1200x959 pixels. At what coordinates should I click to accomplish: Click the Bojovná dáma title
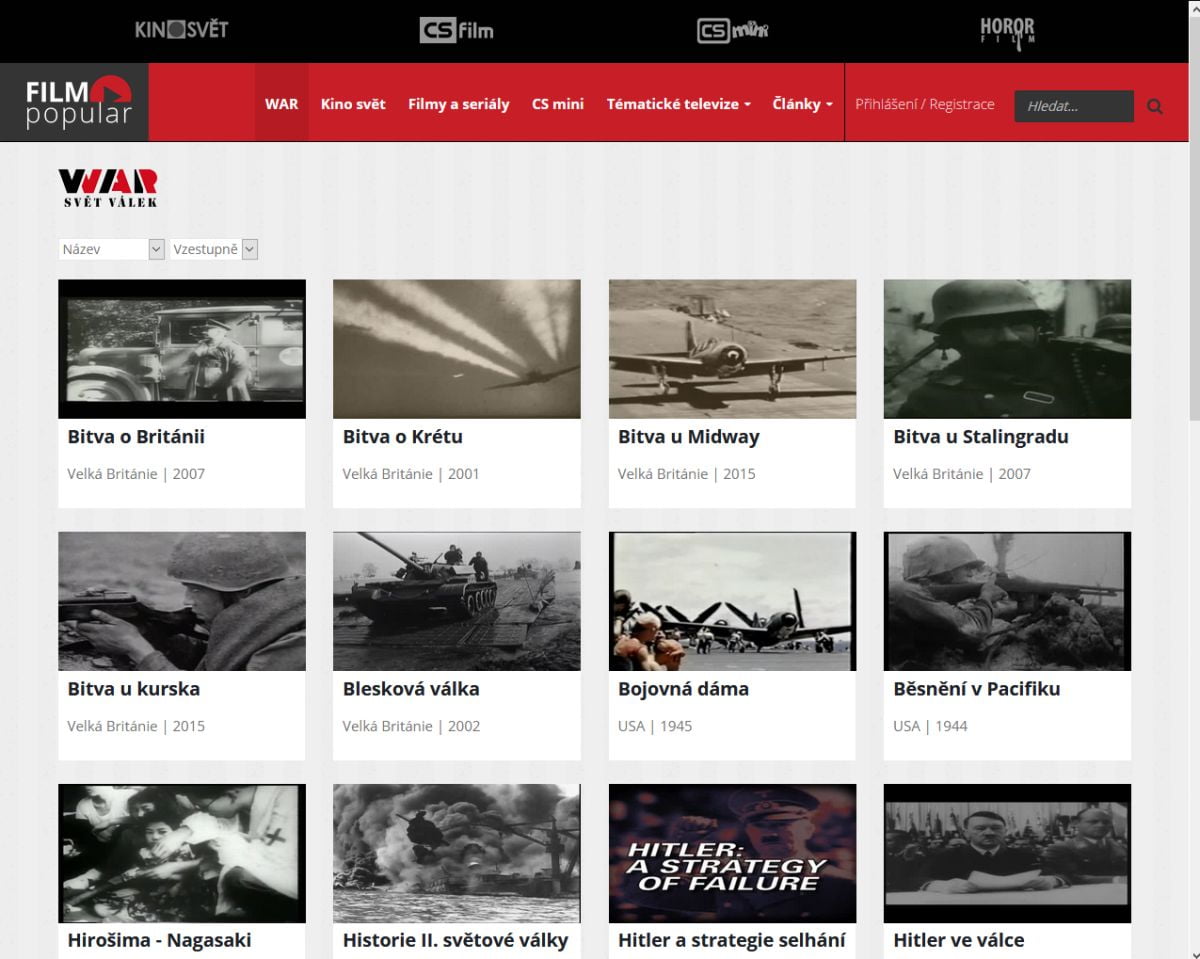click(x=683, y=689)
